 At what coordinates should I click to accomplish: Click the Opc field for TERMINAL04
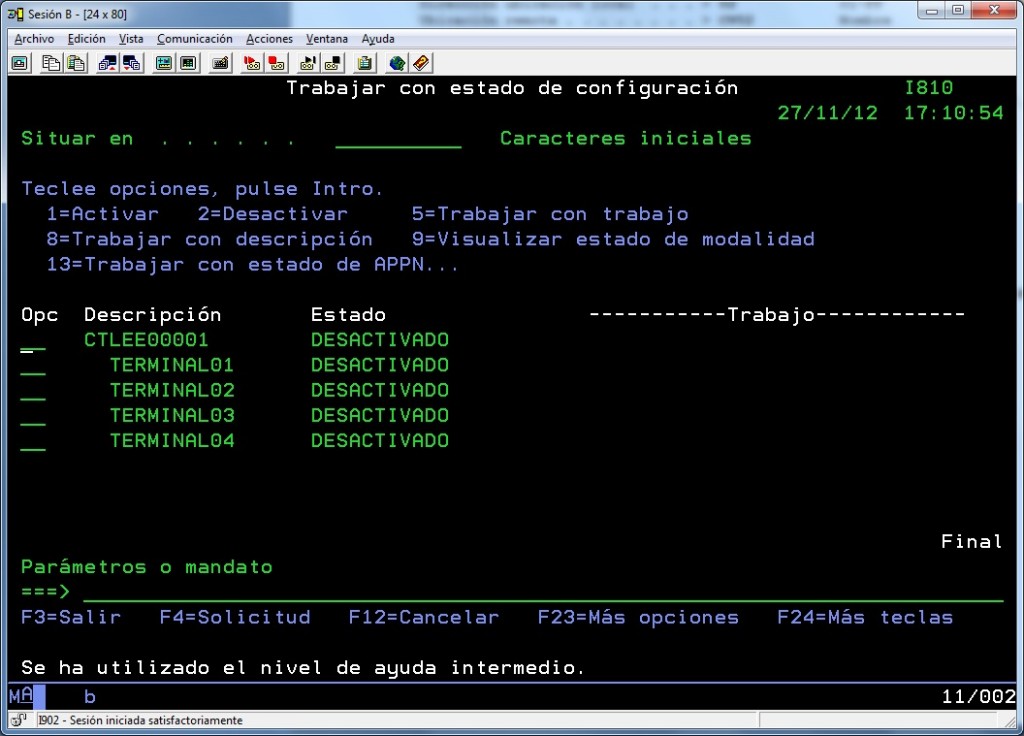point(33,441)
